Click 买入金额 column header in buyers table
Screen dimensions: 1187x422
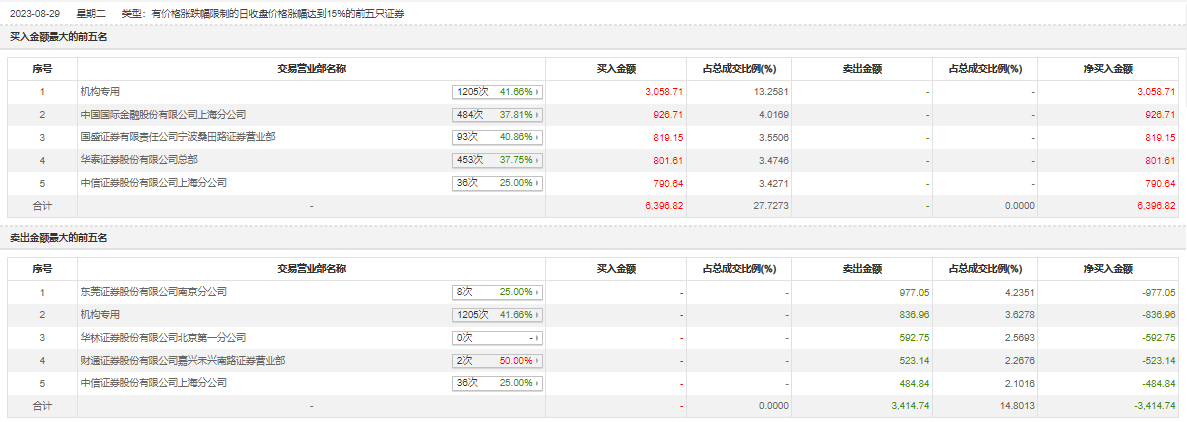click(616, 69)
